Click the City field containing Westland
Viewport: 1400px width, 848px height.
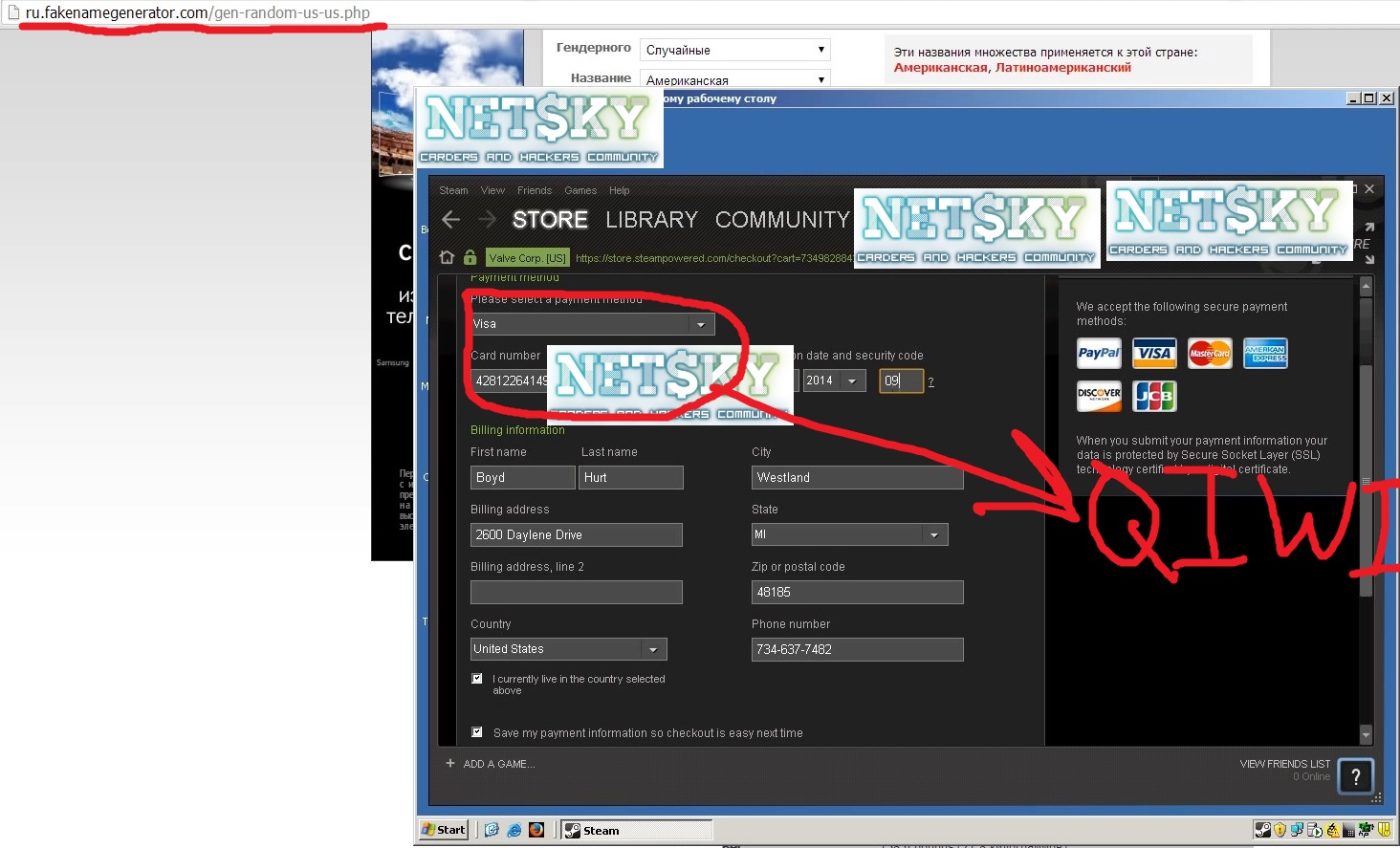coord(857,477)
